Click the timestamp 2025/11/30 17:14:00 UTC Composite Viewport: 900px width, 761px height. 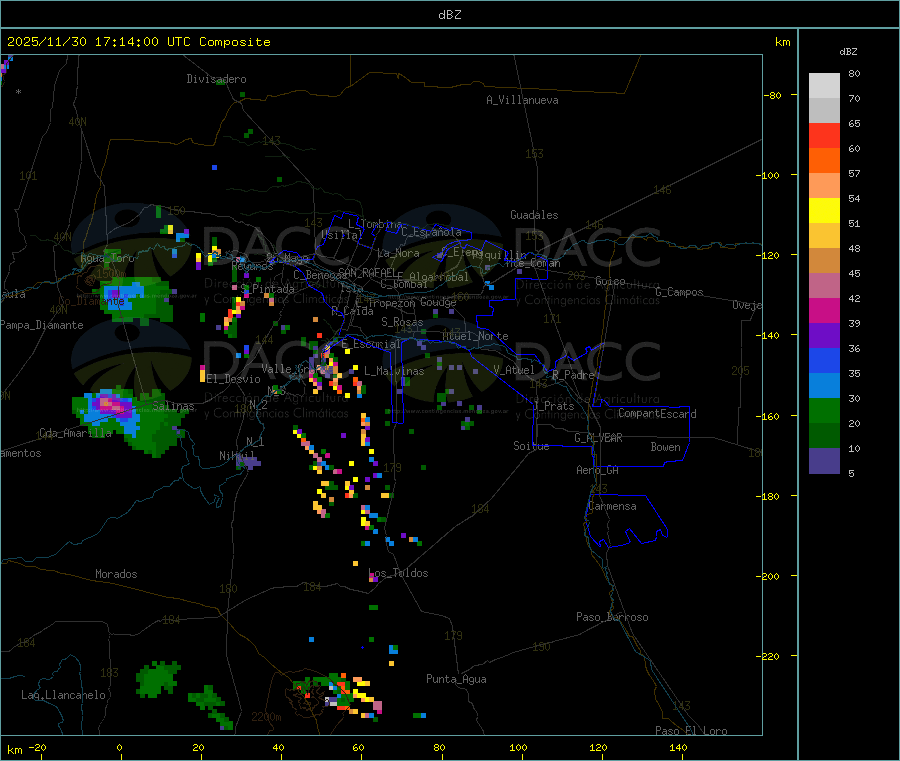click(x=138, y=42)
